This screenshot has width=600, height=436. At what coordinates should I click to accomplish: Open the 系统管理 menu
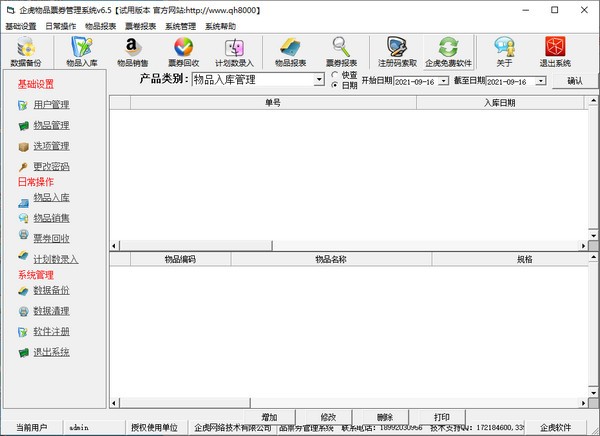pos(180,26)
